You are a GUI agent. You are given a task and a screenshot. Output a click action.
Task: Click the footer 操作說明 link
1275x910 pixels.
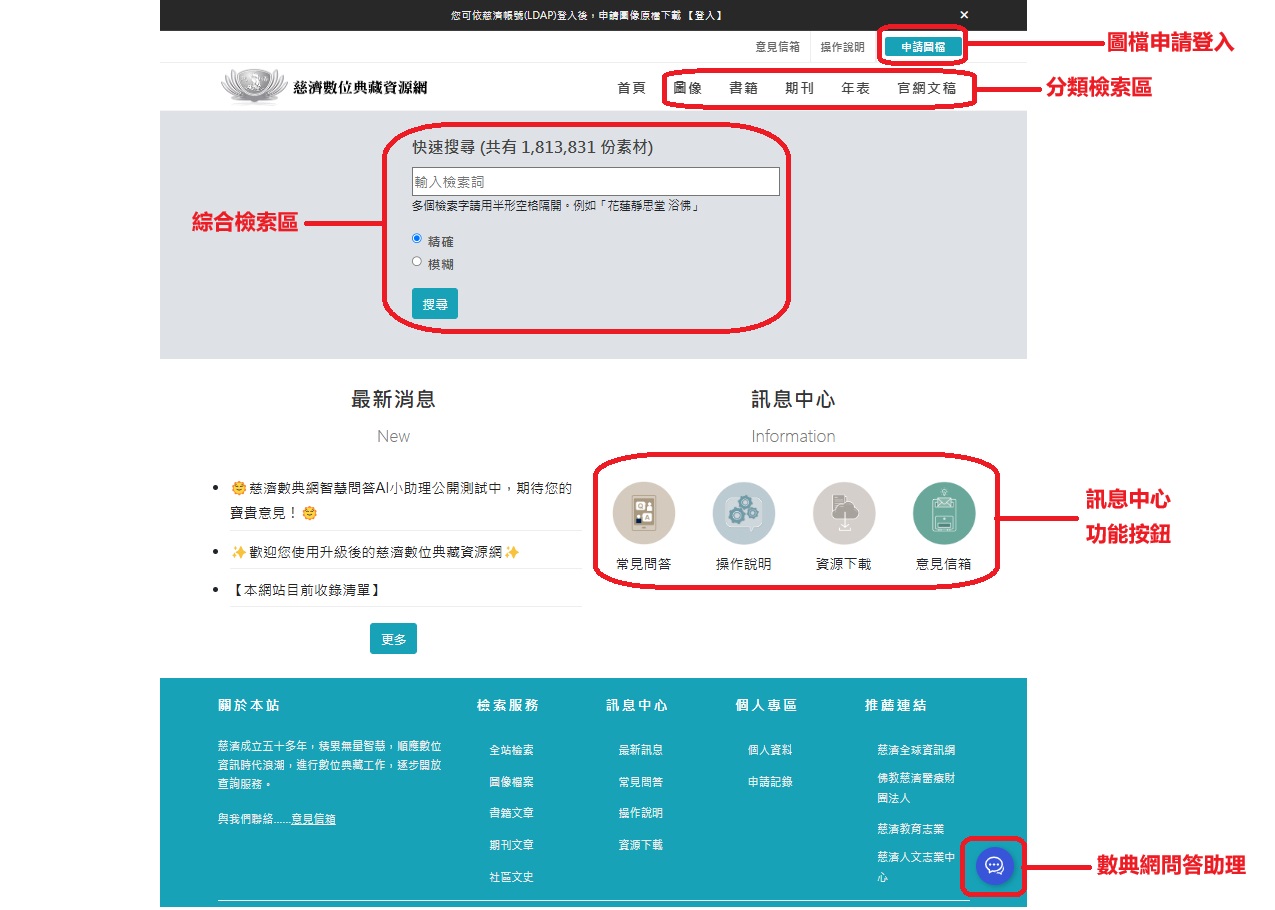tap(640, 813)
